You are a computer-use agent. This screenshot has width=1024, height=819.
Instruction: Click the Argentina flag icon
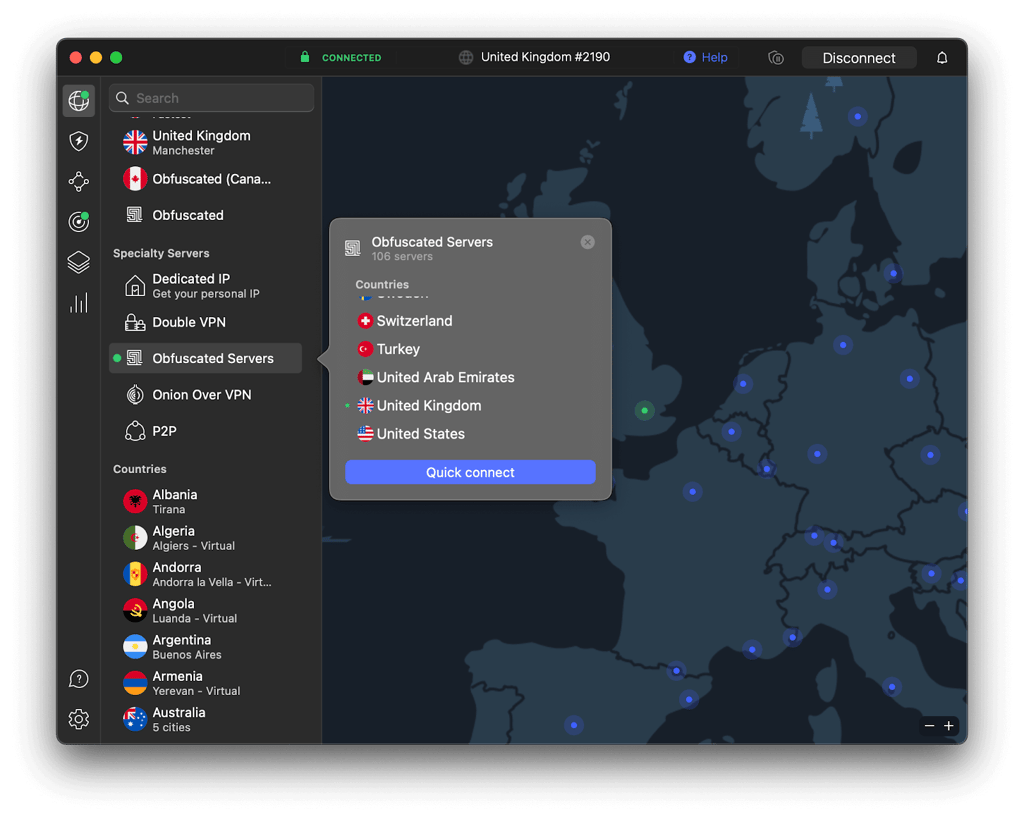pos(135,647)
